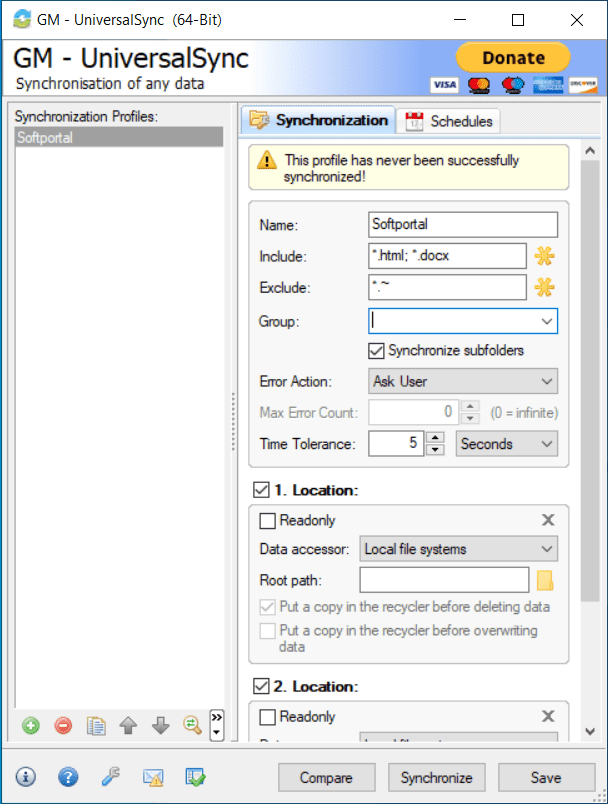Click Exclude wildcard asterisk icon
This screenshot has height=804, width=608.
pyautogui.click(x=544, y=287)
